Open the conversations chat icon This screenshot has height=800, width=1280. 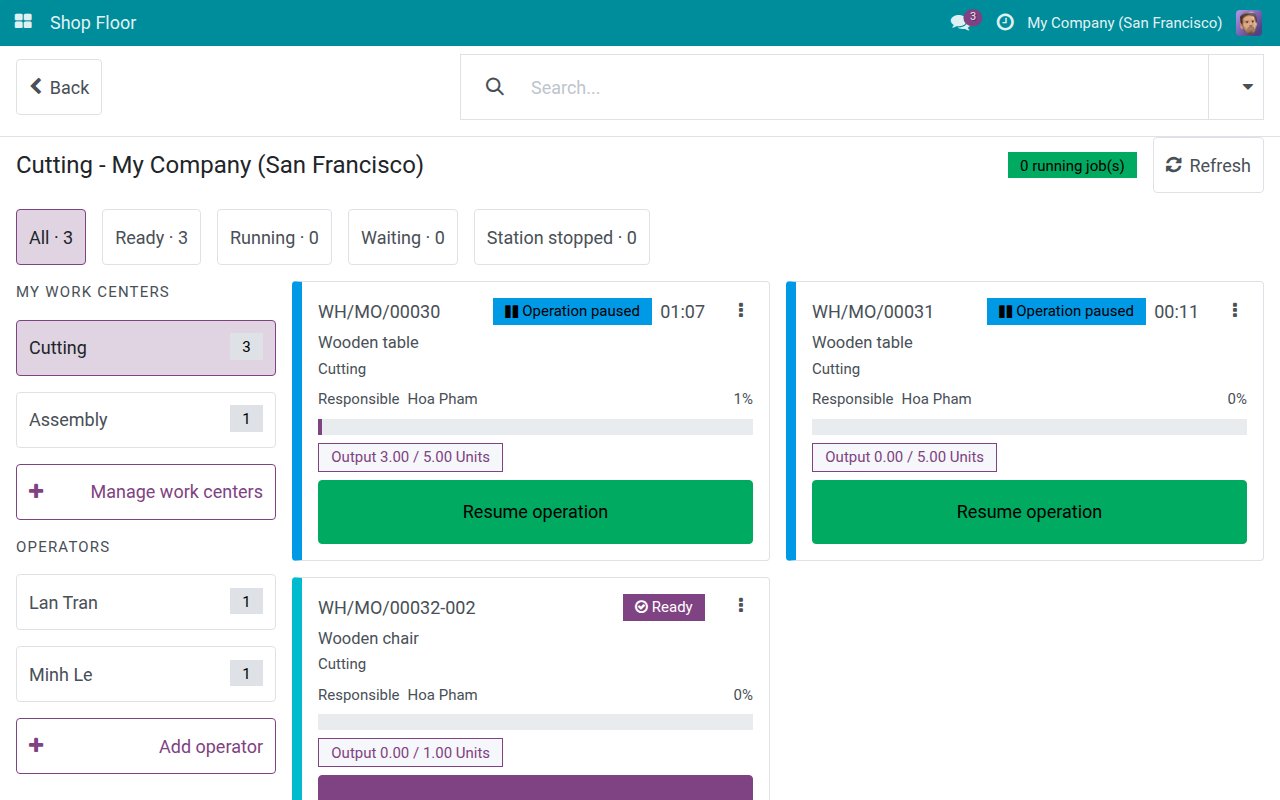[960, 22]
